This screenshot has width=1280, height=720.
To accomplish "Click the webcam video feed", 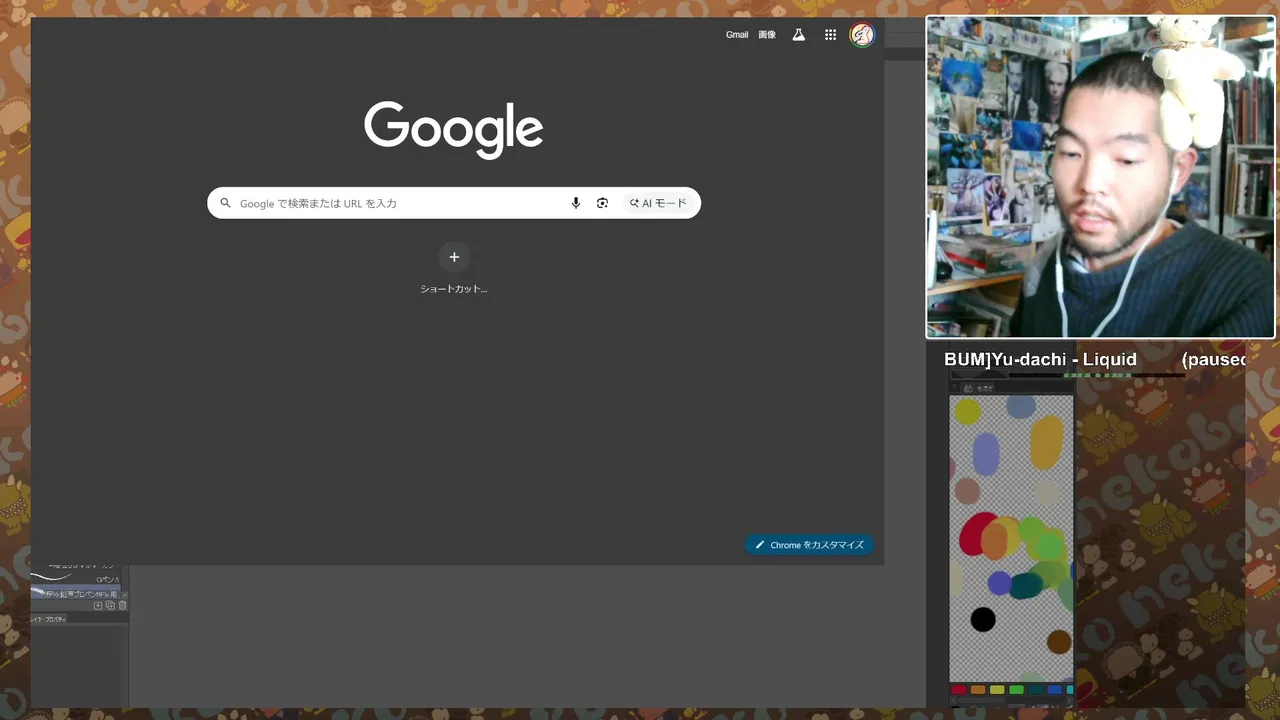I will [x=1101, y=178].
